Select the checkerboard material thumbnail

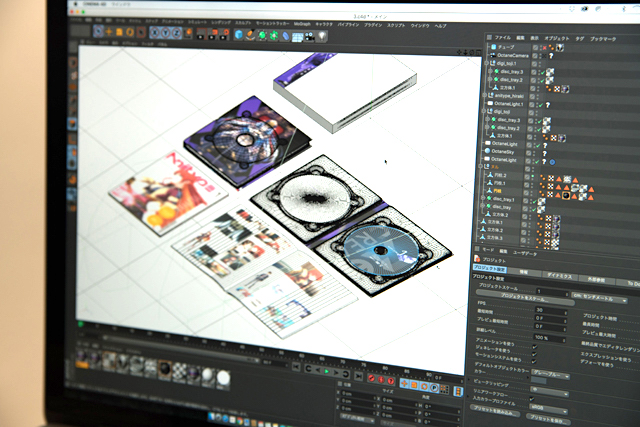click(179, 371)
